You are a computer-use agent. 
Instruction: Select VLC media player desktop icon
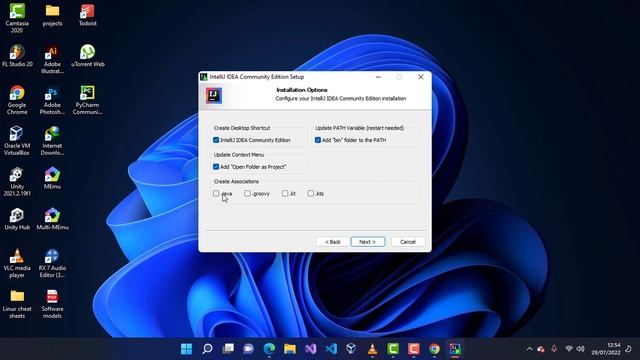pyautogui.click(x=17, y=263)
